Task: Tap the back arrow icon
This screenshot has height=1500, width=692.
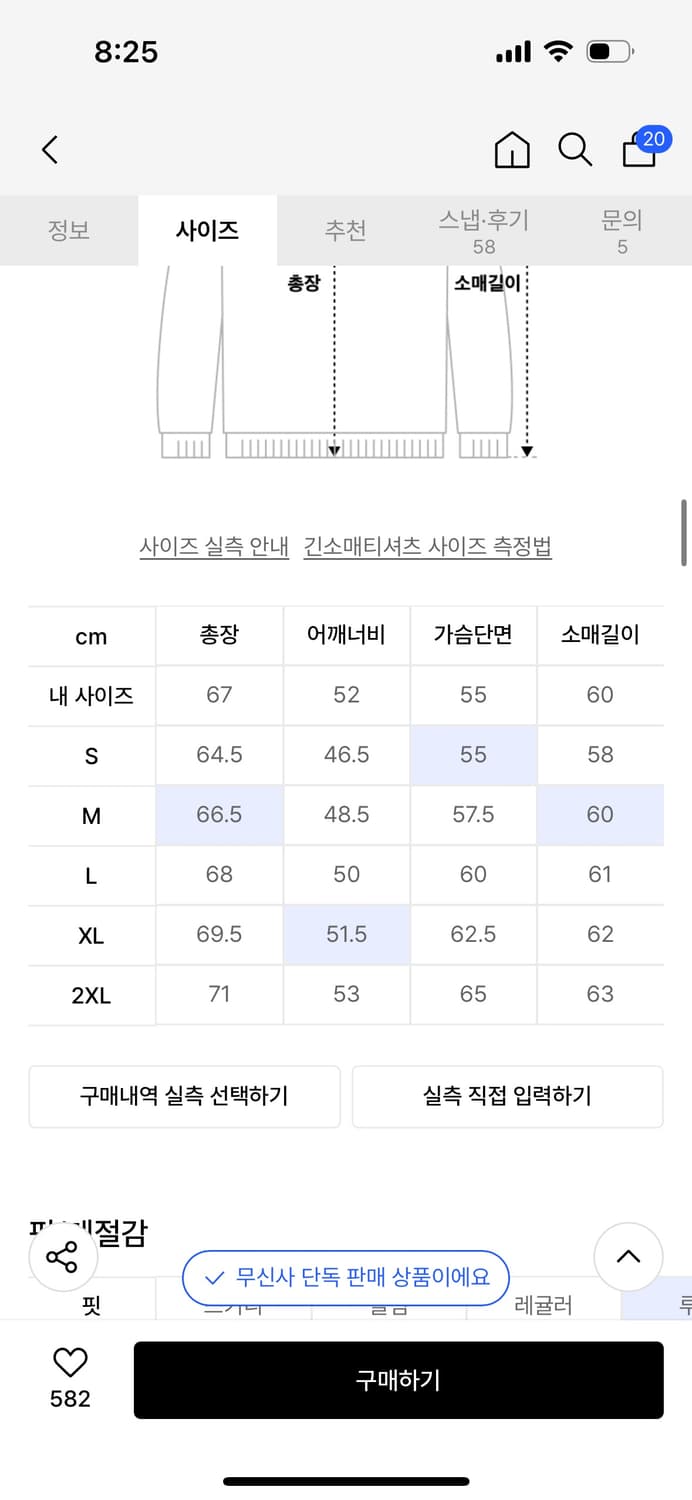Action: click(x=50, y=150)
